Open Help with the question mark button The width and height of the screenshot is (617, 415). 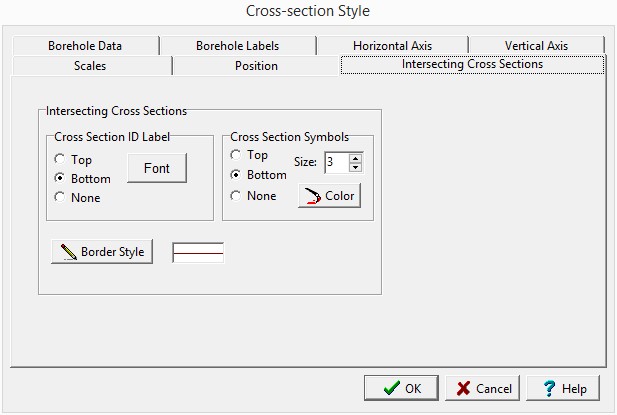pos(563,388)
